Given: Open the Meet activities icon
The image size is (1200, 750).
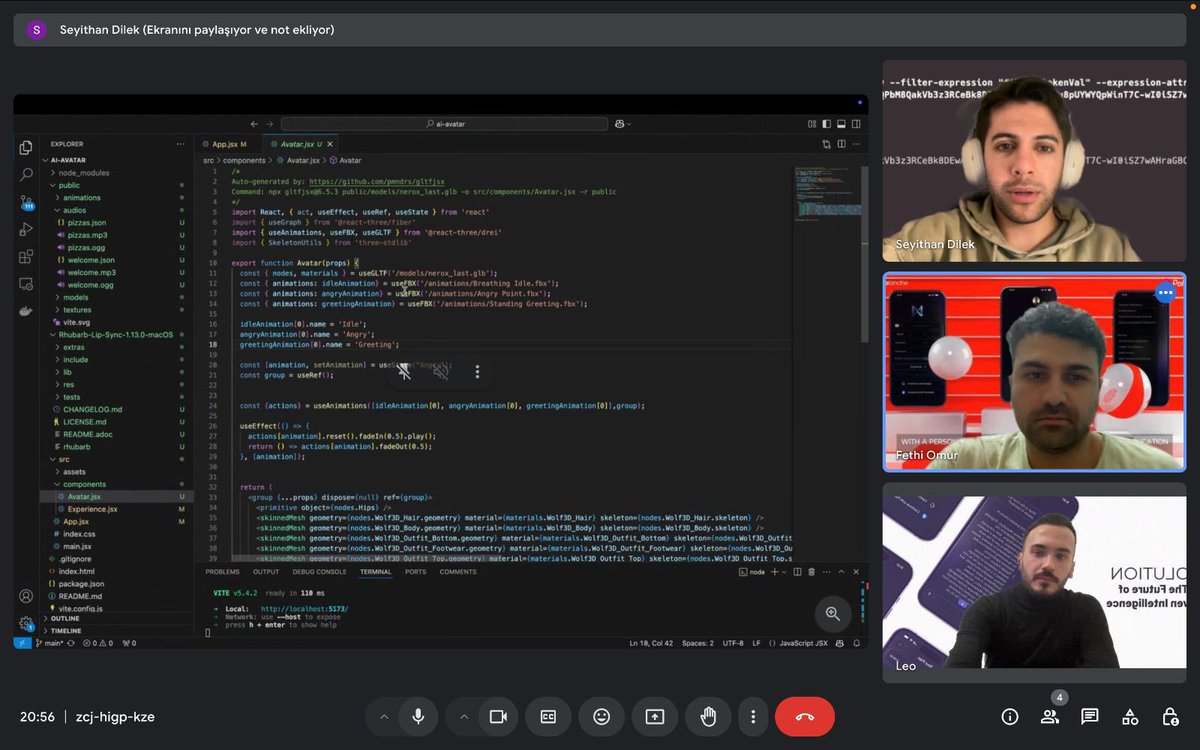Looking at the screenshot, I should [x=1130, y=716].
